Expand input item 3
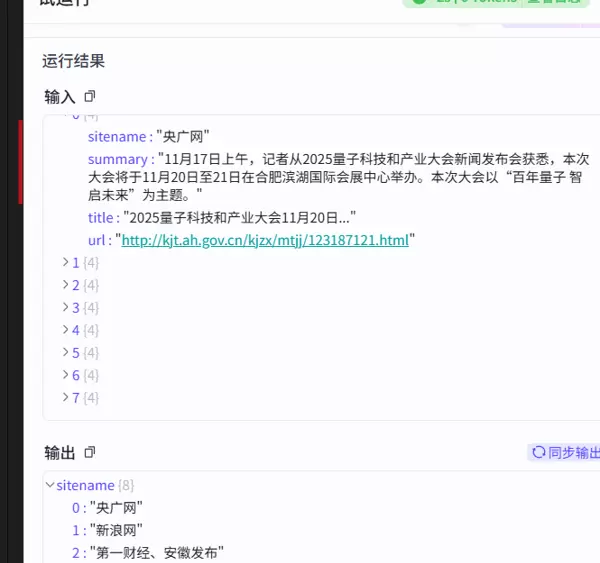 pos(66,307)
